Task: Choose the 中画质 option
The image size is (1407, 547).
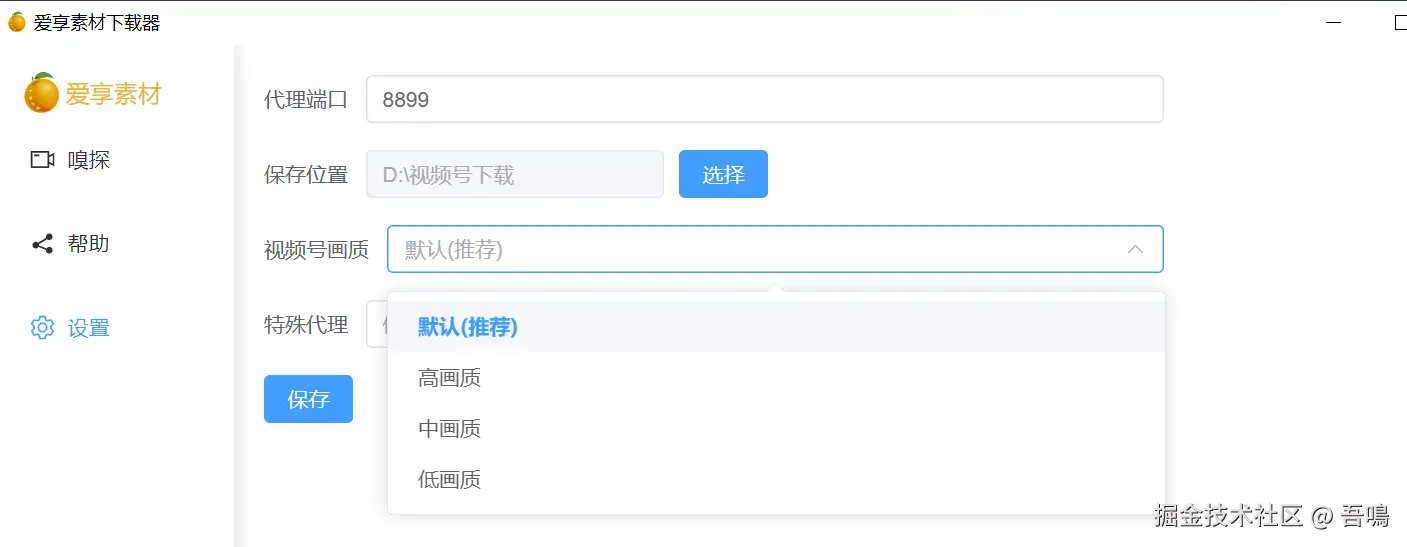Action: (x=450, y=429)
